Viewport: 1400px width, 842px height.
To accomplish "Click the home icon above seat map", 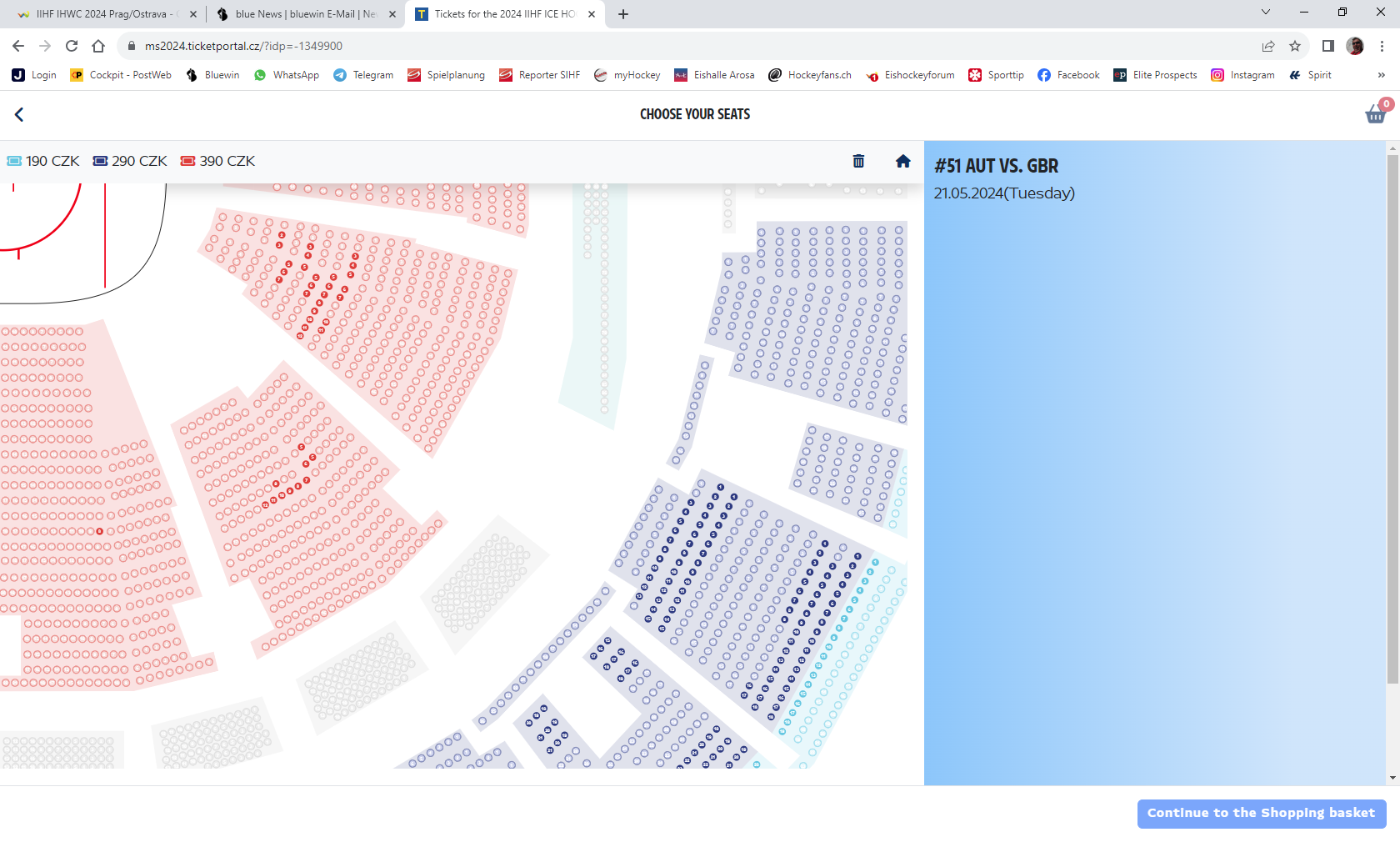I will 902,161.
